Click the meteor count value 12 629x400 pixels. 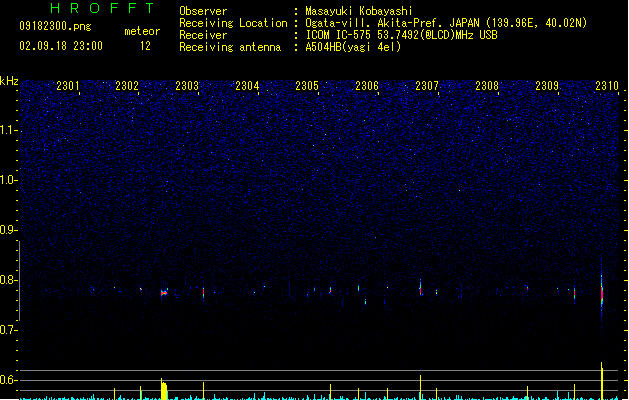coord(145,46)
